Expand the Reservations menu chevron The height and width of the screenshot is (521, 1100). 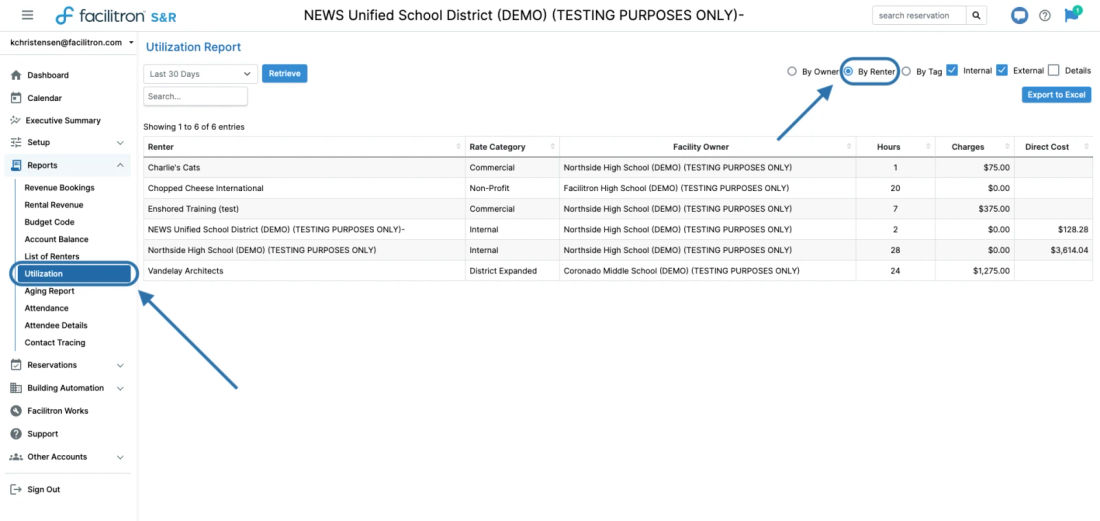coord(120,365)
